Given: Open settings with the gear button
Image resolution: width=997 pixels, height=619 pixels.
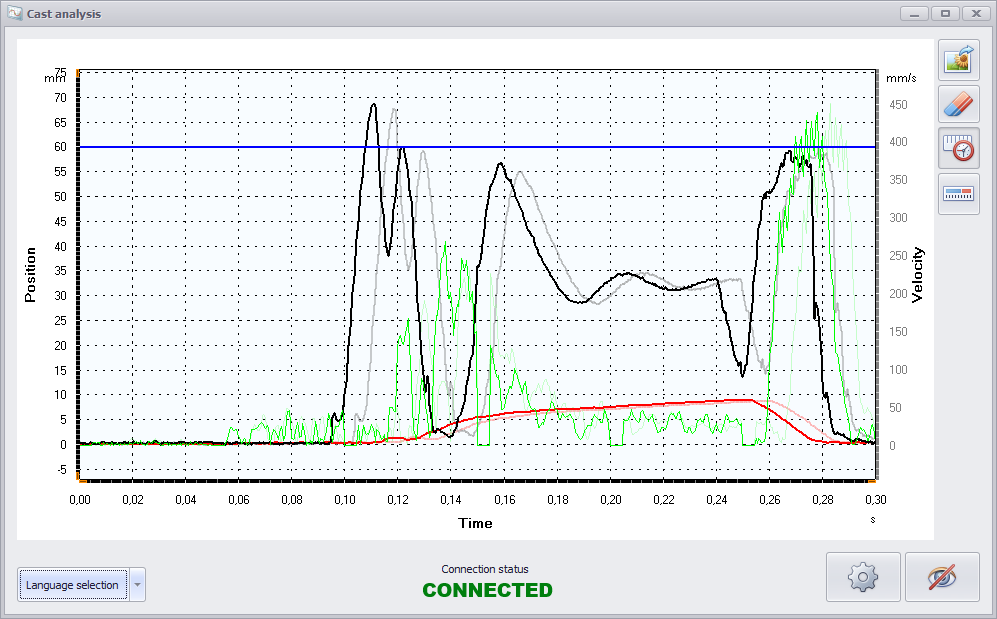Looking at the screenshot, I should click(x=863, y=577).
